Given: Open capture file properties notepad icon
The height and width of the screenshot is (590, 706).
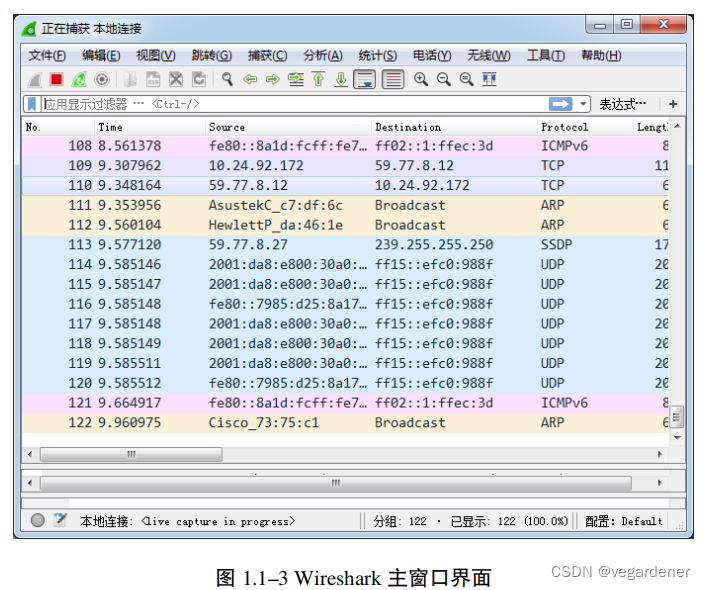Looking at the screenshot, I should (60, 520).
